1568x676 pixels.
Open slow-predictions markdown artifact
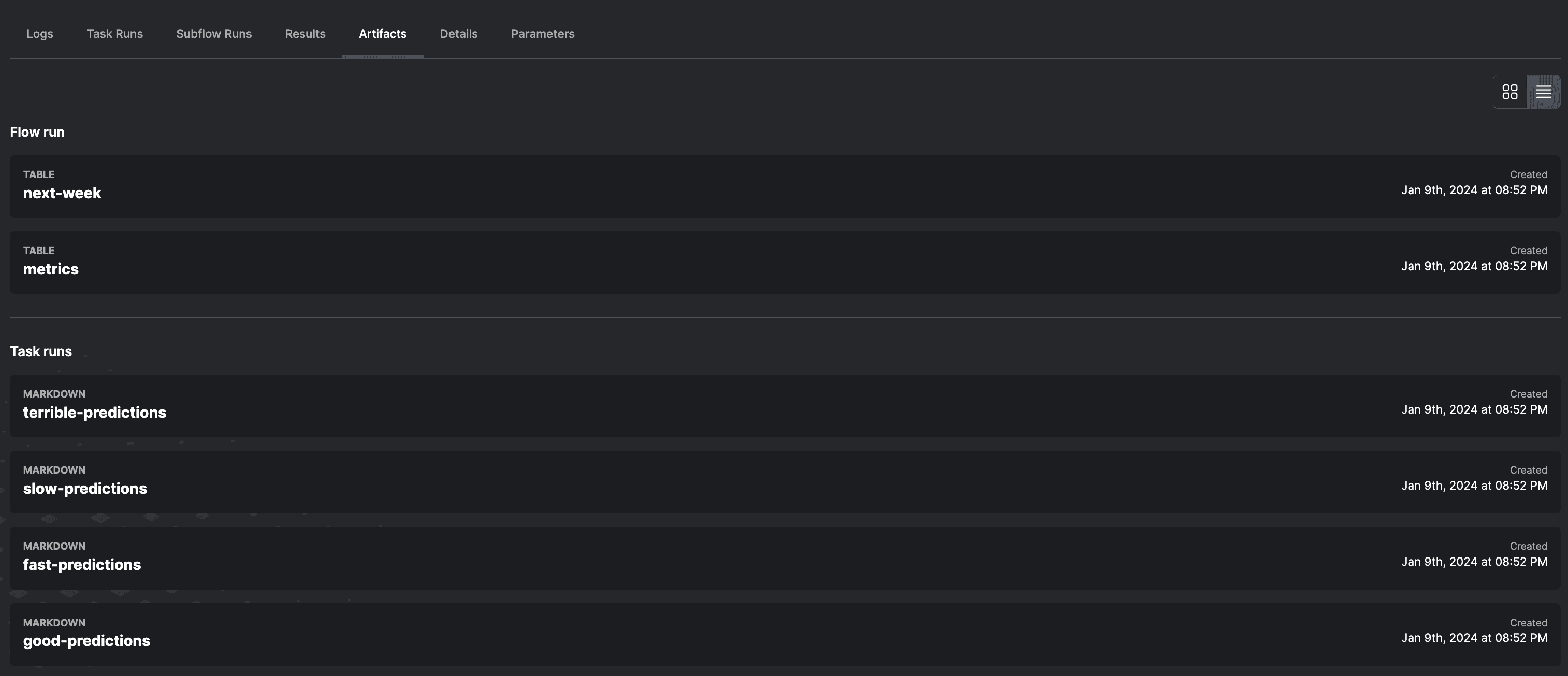point(84,489)
